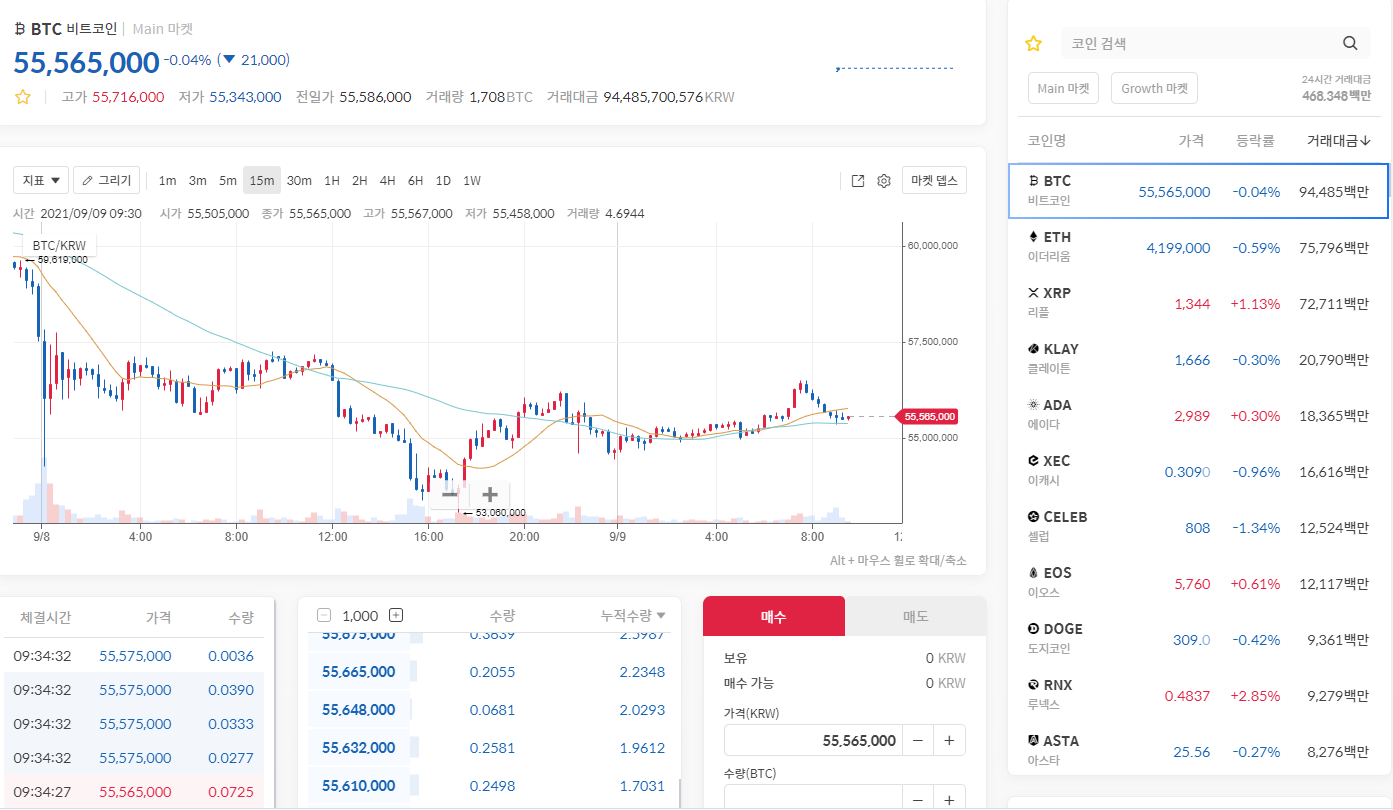Switch chart to 3m interval
This screenshot has height=810, width=1393.
click(x=198, y=181)
